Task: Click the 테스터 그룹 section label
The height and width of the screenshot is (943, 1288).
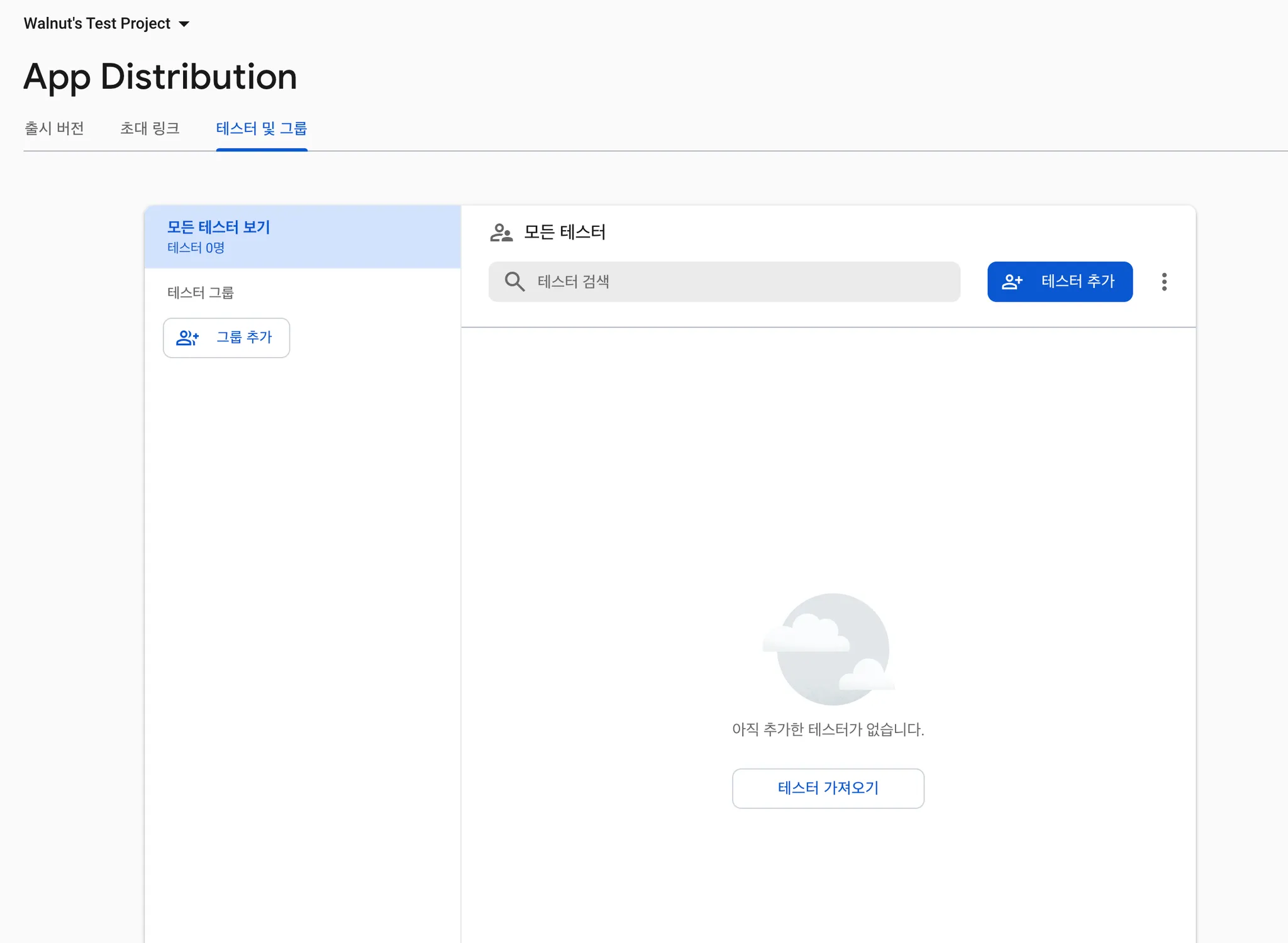Action: coord(201,292)
